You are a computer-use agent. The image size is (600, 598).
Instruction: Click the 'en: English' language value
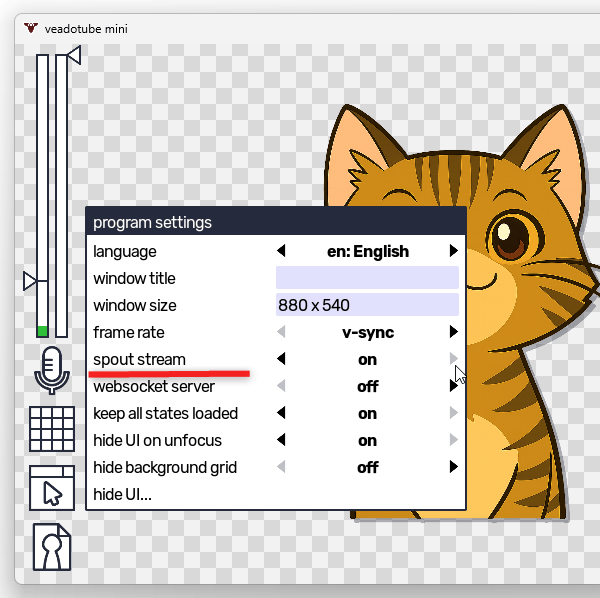tap(368, 251)
